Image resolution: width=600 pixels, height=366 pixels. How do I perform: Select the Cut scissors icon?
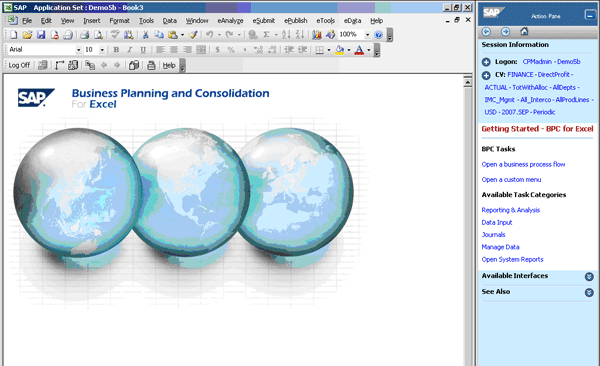coord(145,35)
